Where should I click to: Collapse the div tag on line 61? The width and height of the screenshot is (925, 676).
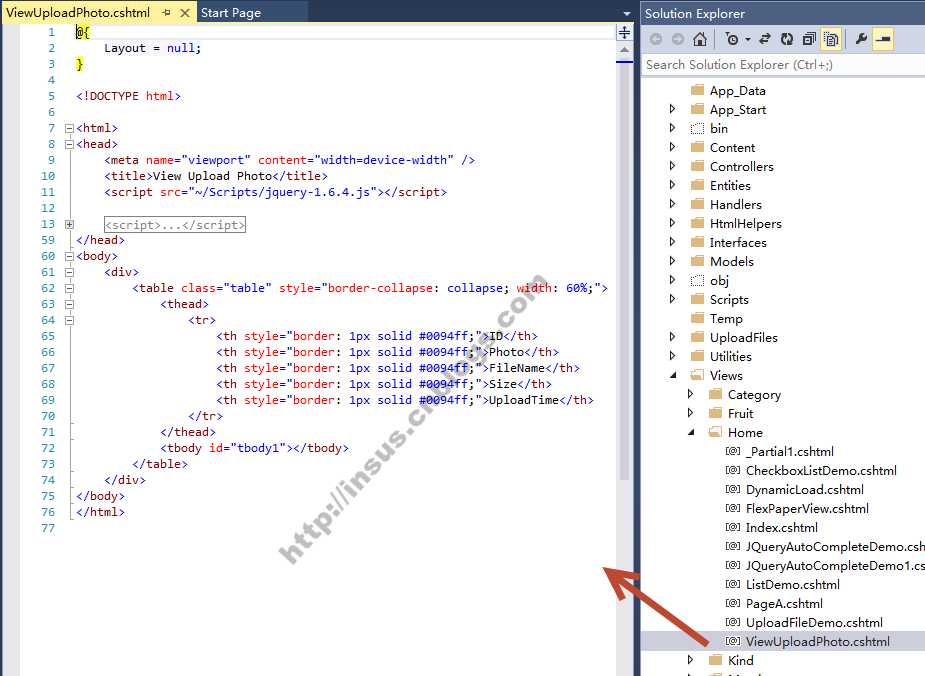point(69,272)
